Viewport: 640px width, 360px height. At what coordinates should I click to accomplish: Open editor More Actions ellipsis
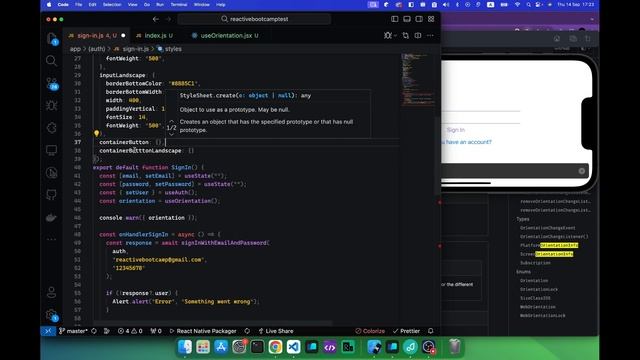(430, 36)
